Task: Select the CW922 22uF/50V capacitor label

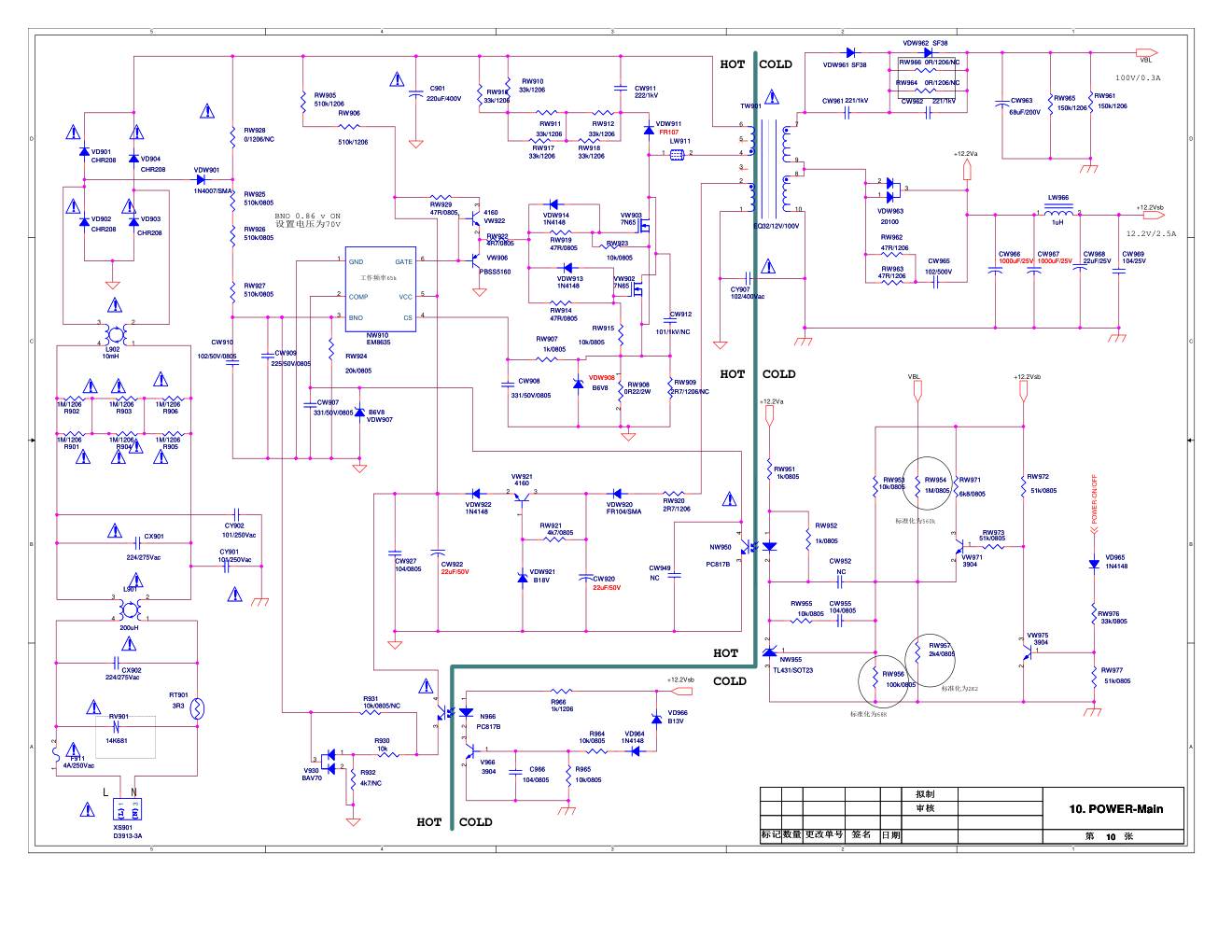Action: [455, 567]
